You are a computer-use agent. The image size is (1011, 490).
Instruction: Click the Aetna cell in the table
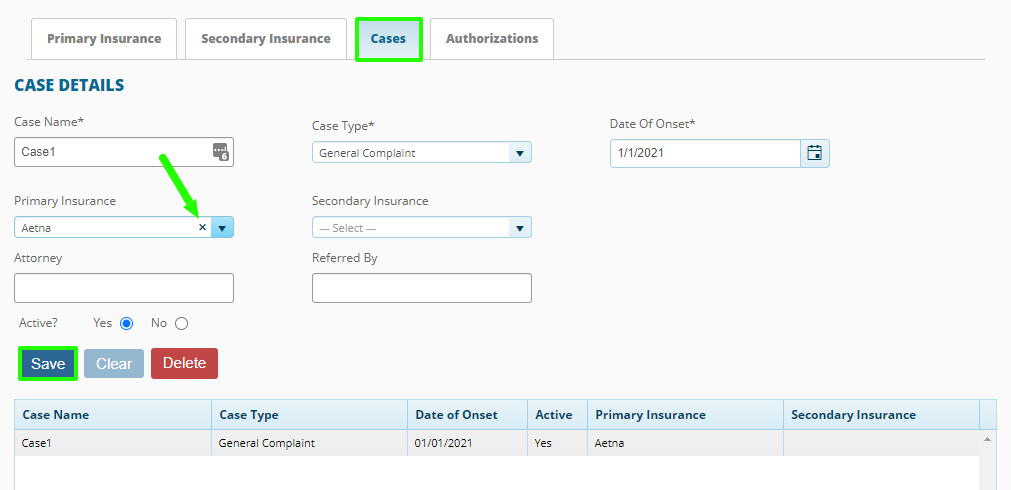[x=685, y=444]
